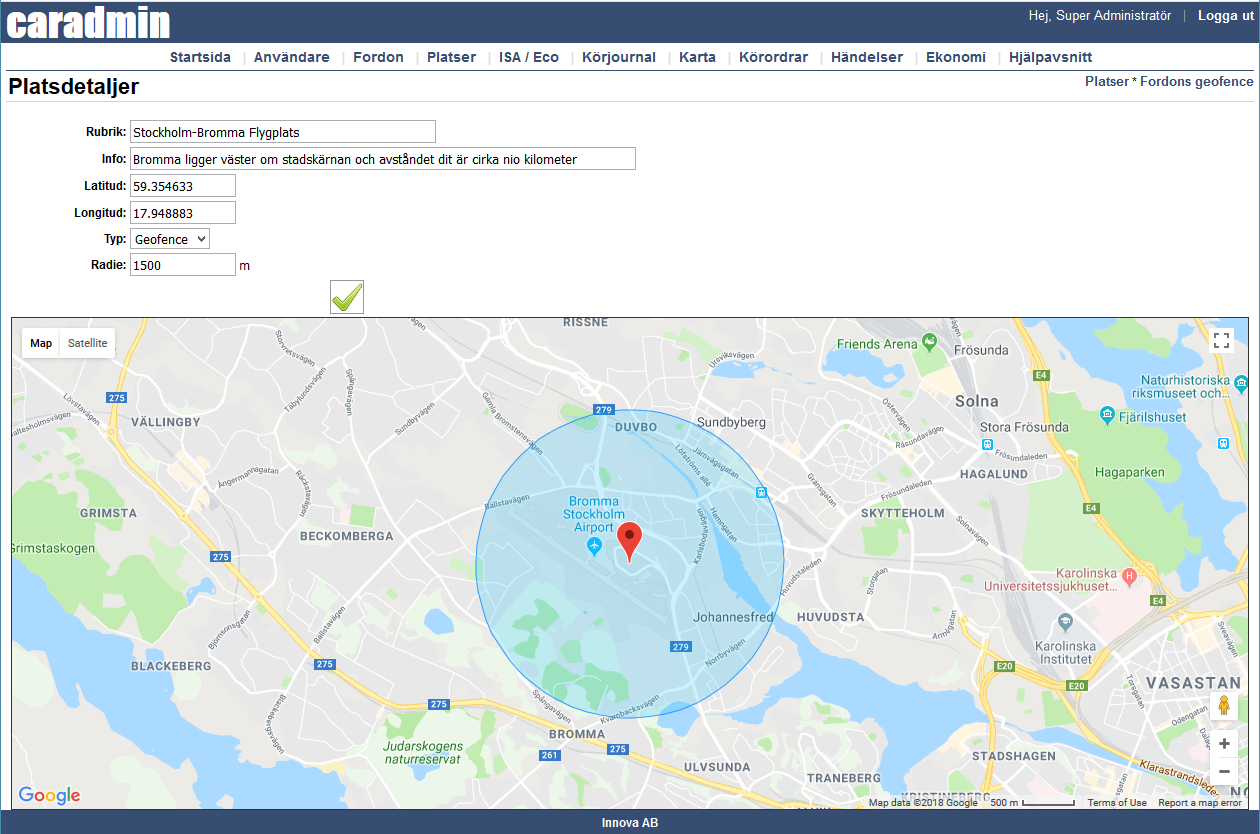Click the Innova AB footer text
This screenshot has height=834, width=1260.
tap(630, 823)
